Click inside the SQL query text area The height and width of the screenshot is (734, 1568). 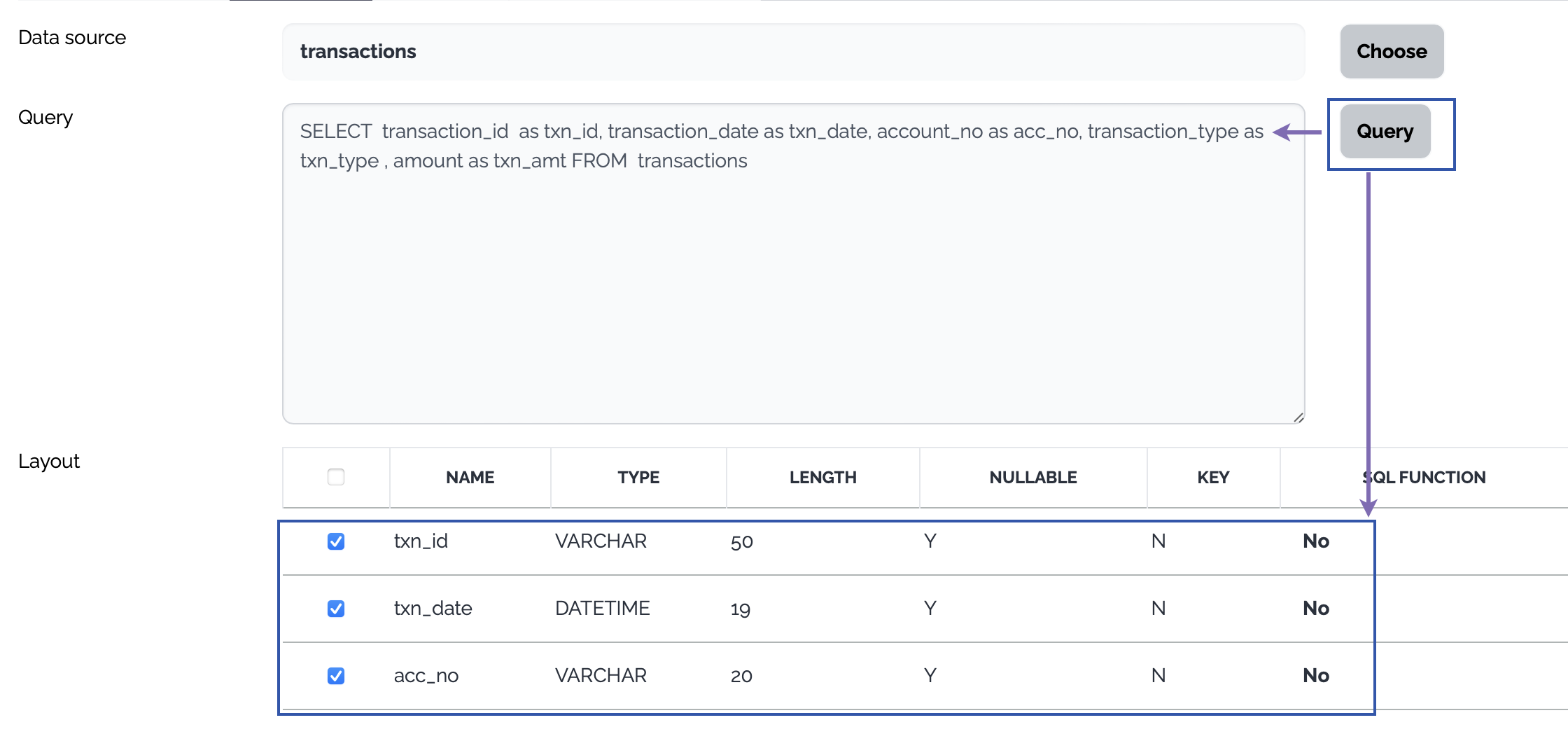pyautogui.click(x=792, y=280)
